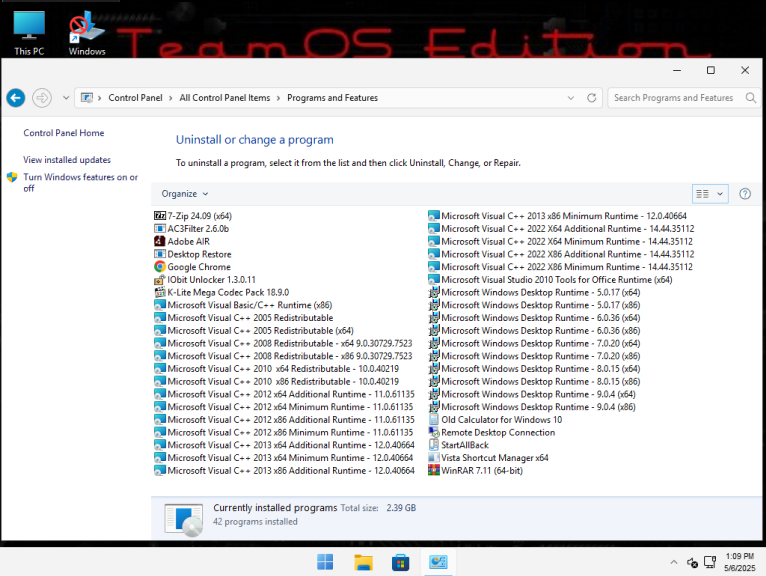The width and height of the screenshot is (766, 576).
Task: Change view using the list view button
Action: [702, 194]
